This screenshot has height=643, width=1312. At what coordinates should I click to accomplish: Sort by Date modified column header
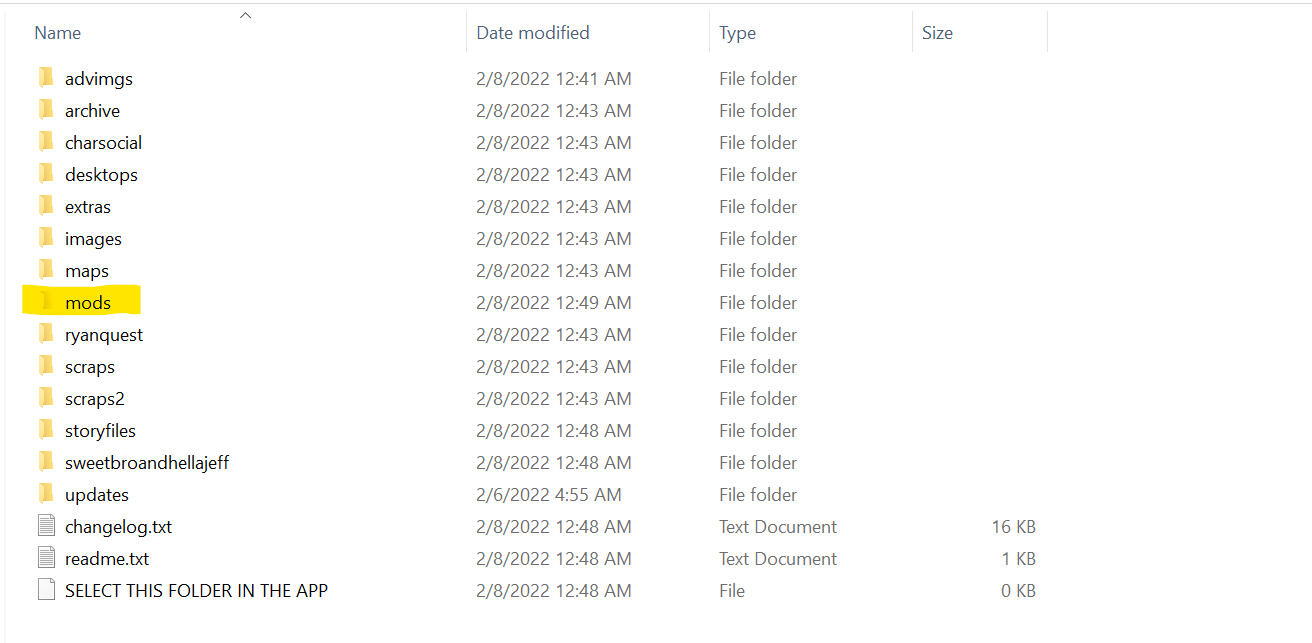[532, 33]
